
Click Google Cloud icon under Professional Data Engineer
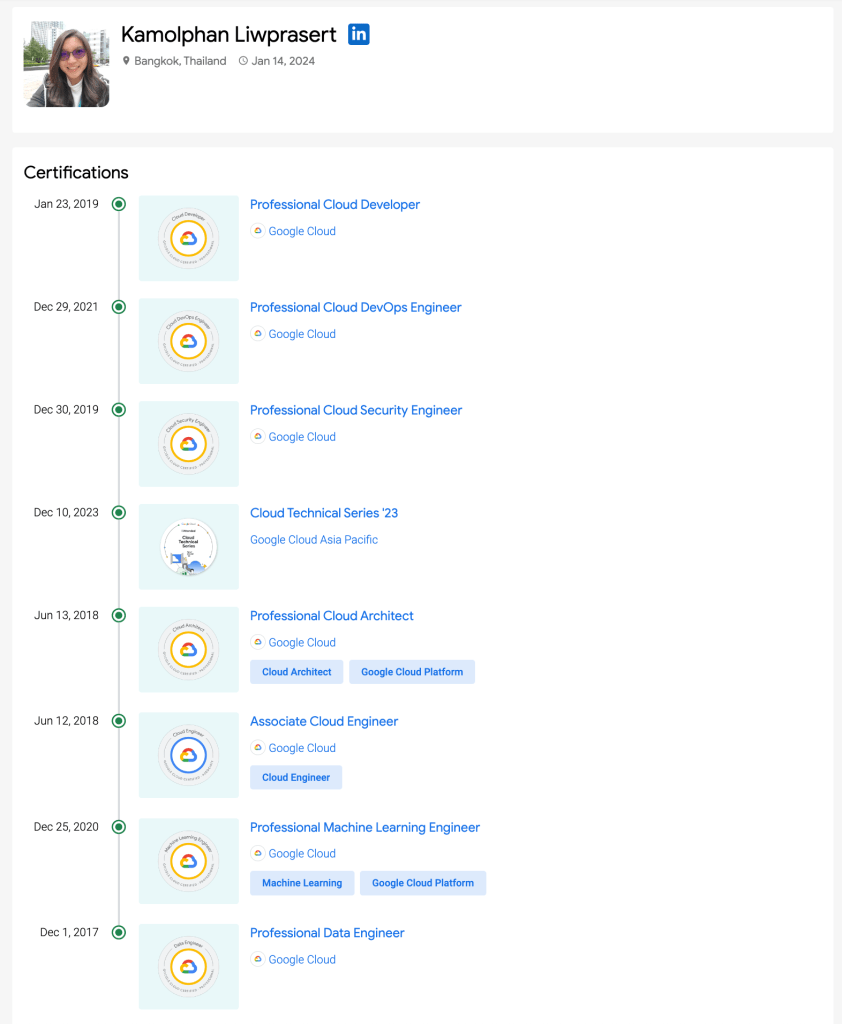coord(257,960)
